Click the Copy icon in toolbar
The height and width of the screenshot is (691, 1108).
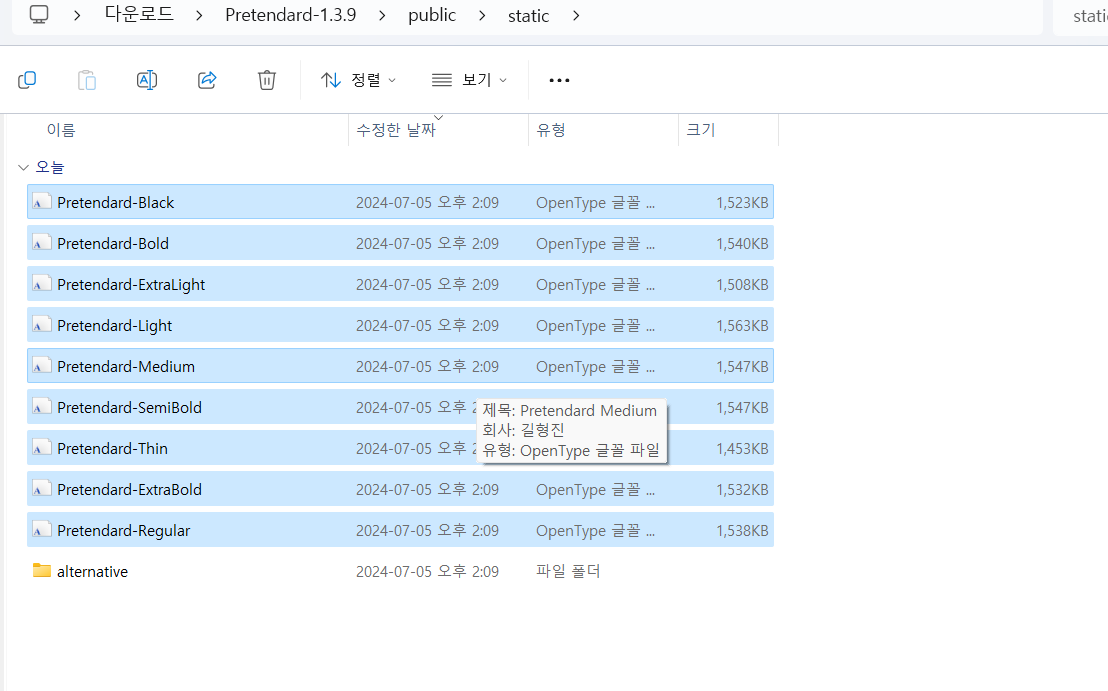[27, 80]
